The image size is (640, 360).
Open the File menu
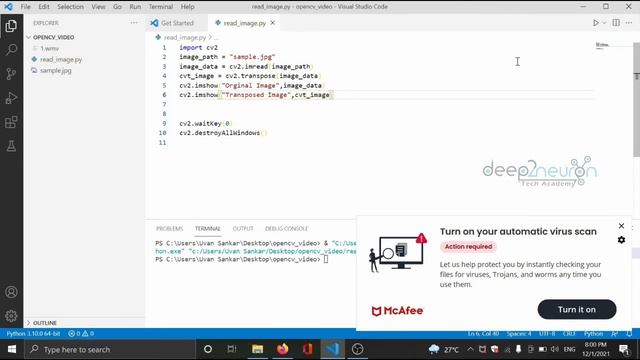coord(25,7)
